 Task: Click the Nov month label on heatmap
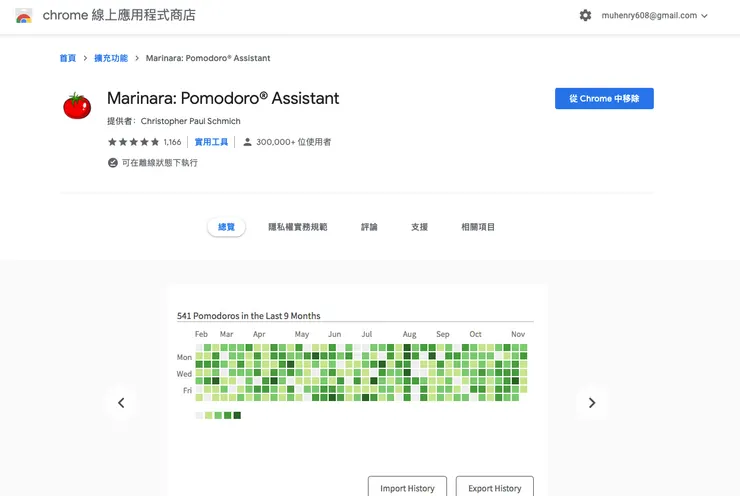pyautogui.click(x=518, y=334)
